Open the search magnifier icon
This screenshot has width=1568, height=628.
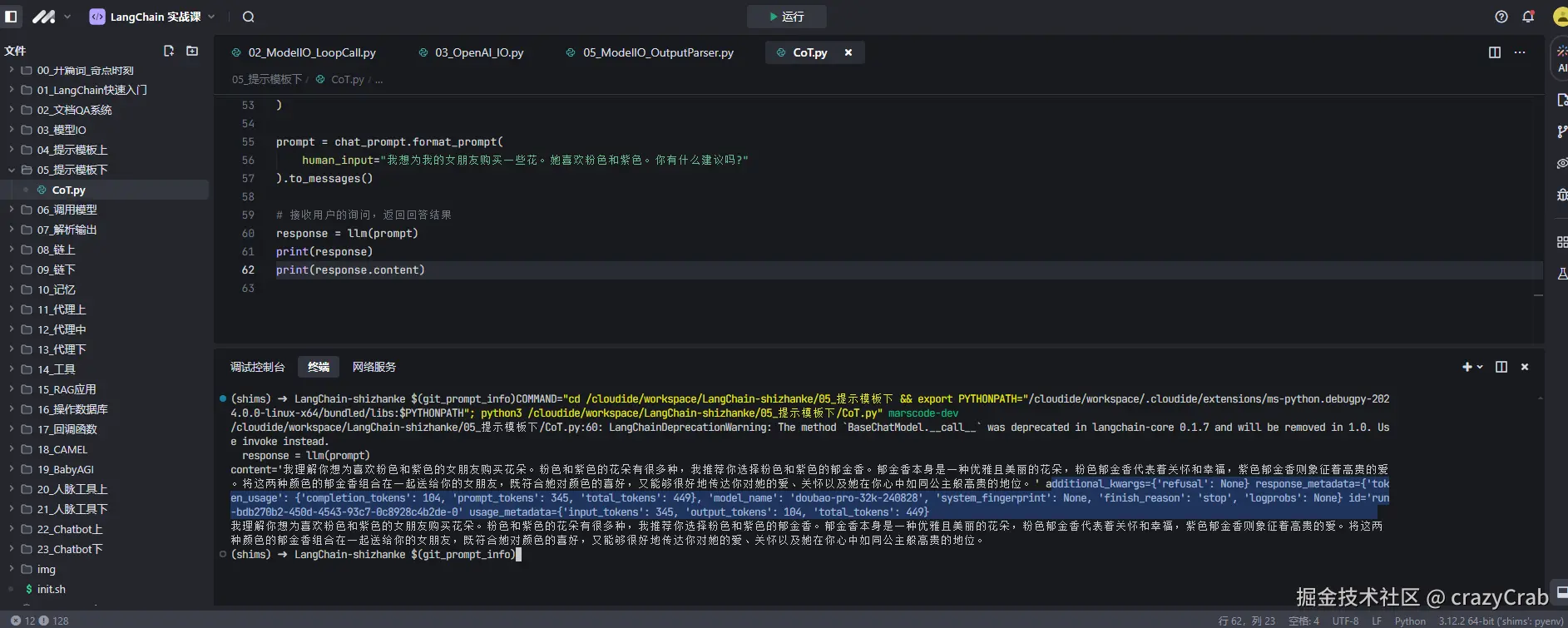248,17
